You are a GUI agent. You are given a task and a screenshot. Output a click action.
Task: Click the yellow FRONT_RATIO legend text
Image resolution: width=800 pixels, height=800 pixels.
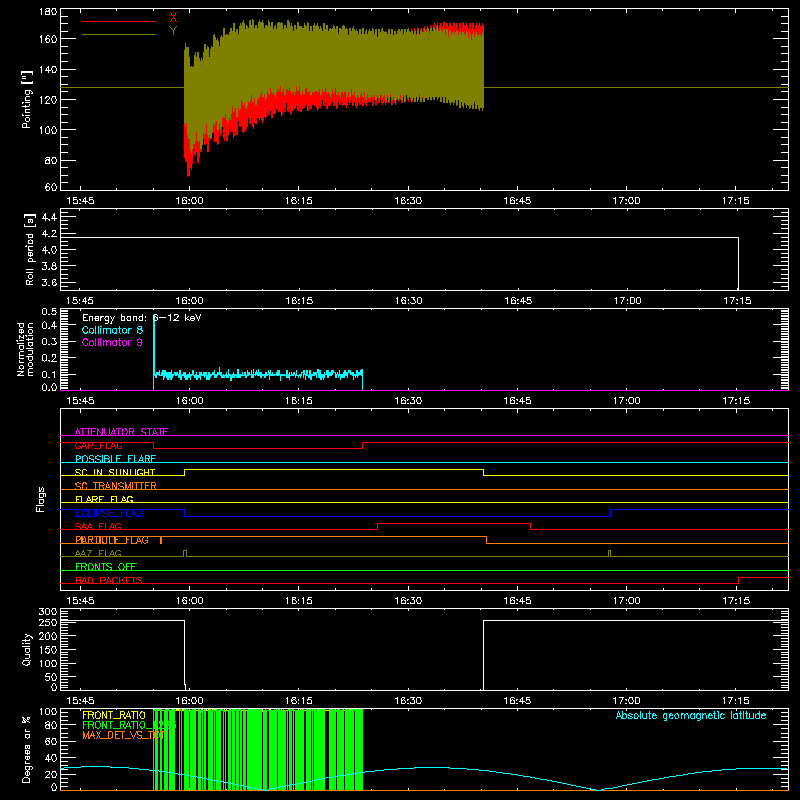(114, 715)
